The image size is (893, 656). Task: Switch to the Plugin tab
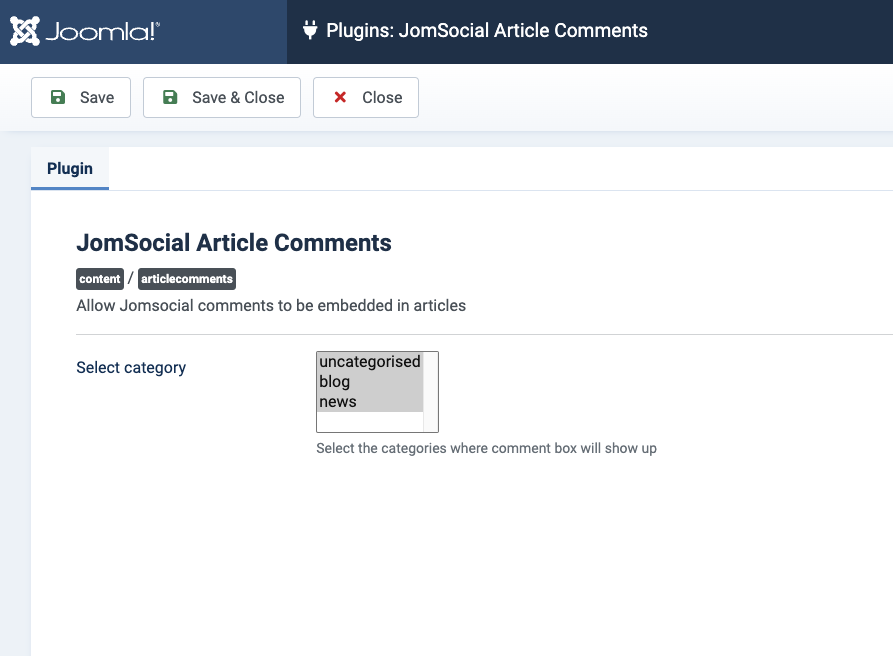(x=70, y=168)
